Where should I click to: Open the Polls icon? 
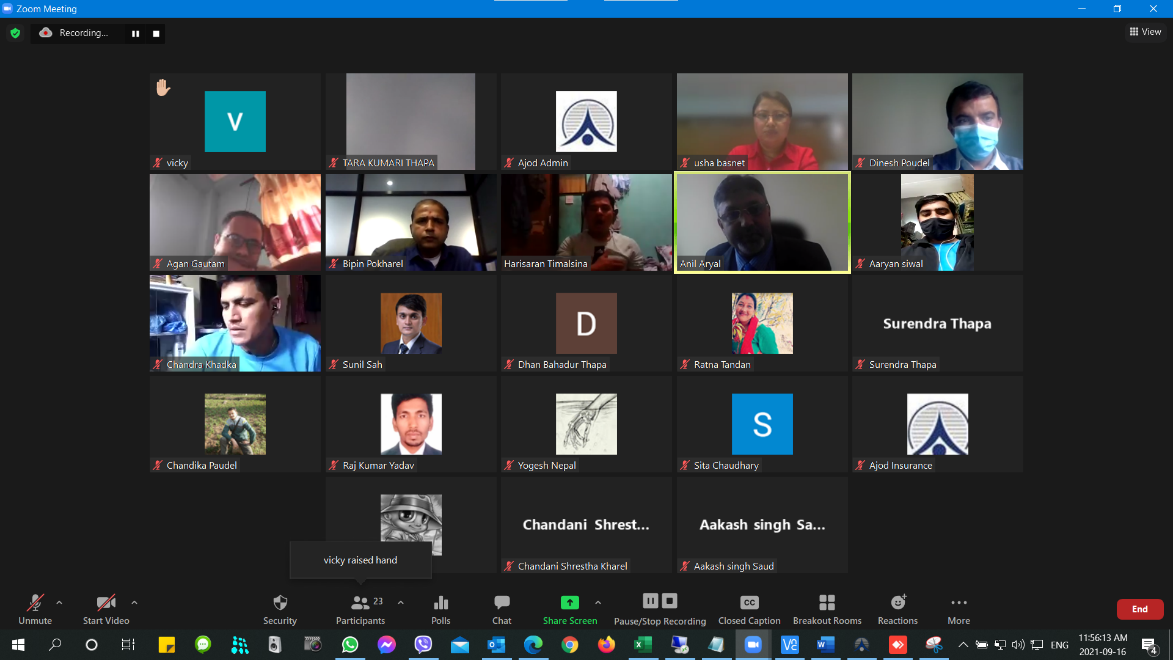[441, 603]
